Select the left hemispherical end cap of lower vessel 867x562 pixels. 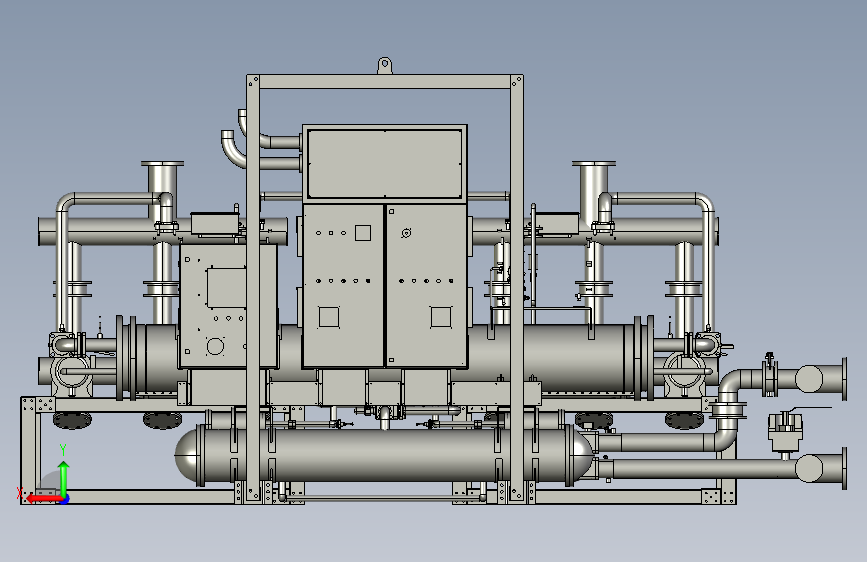186,456
